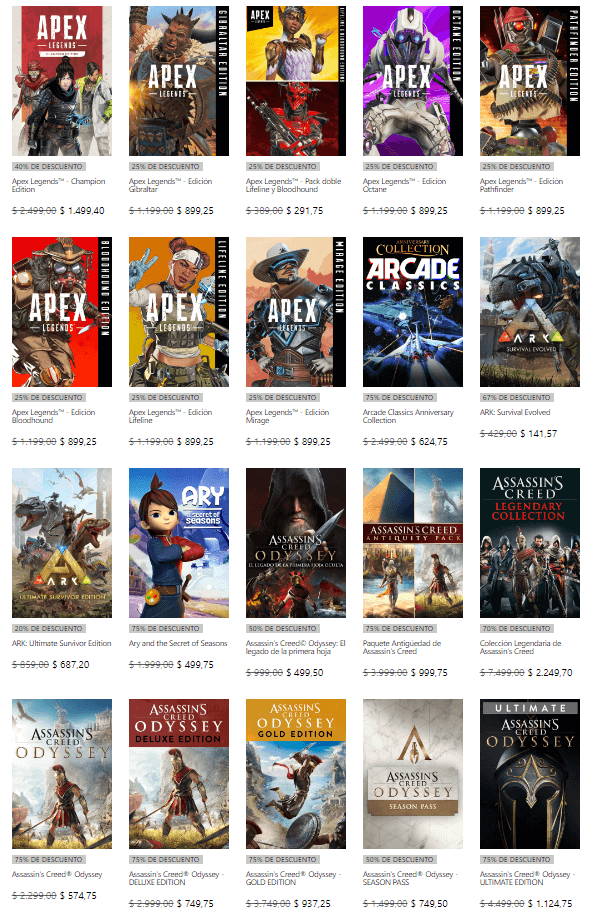The width and height of the screenshot is (605, 919).
Task: Open the ARK: Survival Evolved cover image
Action: click(530, 311)
